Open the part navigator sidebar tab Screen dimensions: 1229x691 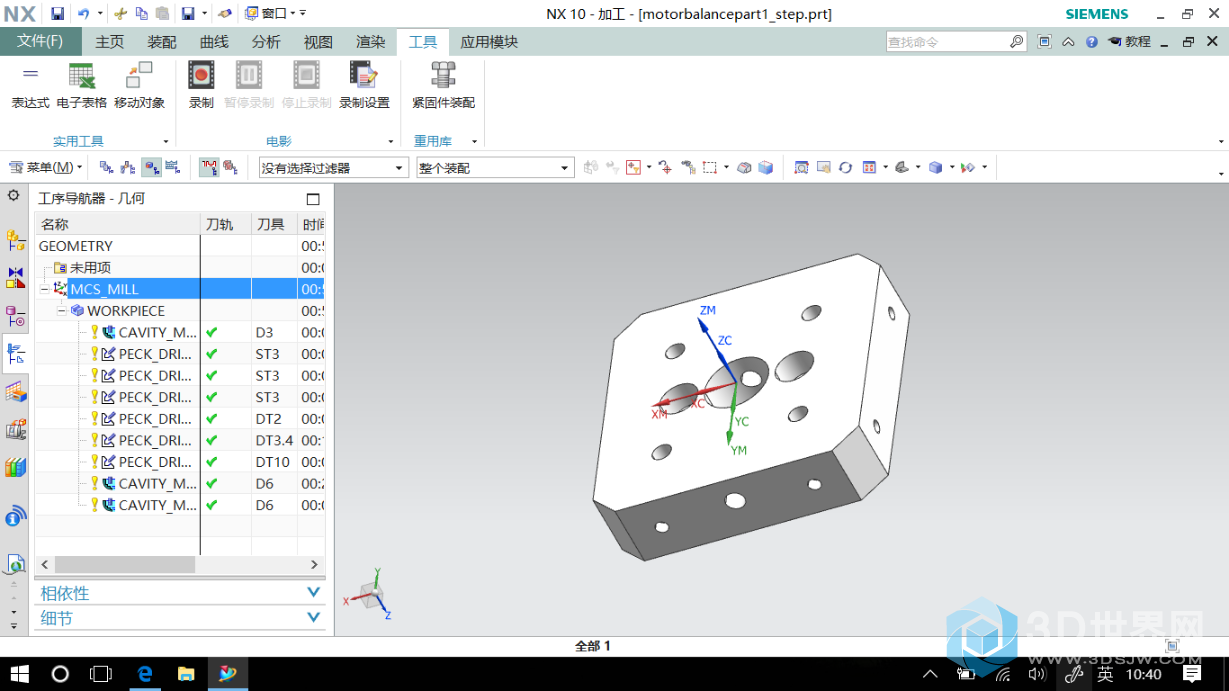pos(15,316)
